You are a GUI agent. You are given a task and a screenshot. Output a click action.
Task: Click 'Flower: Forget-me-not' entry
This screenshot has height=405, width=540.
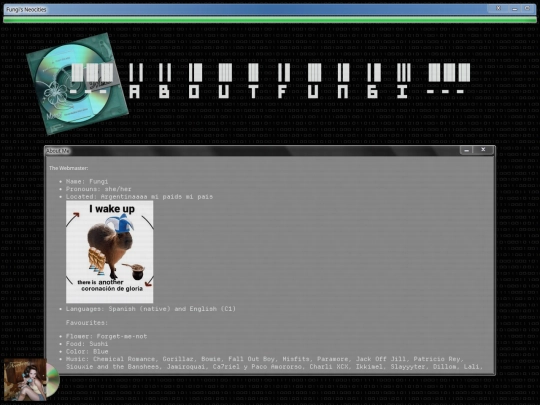[x=106, y=336]
